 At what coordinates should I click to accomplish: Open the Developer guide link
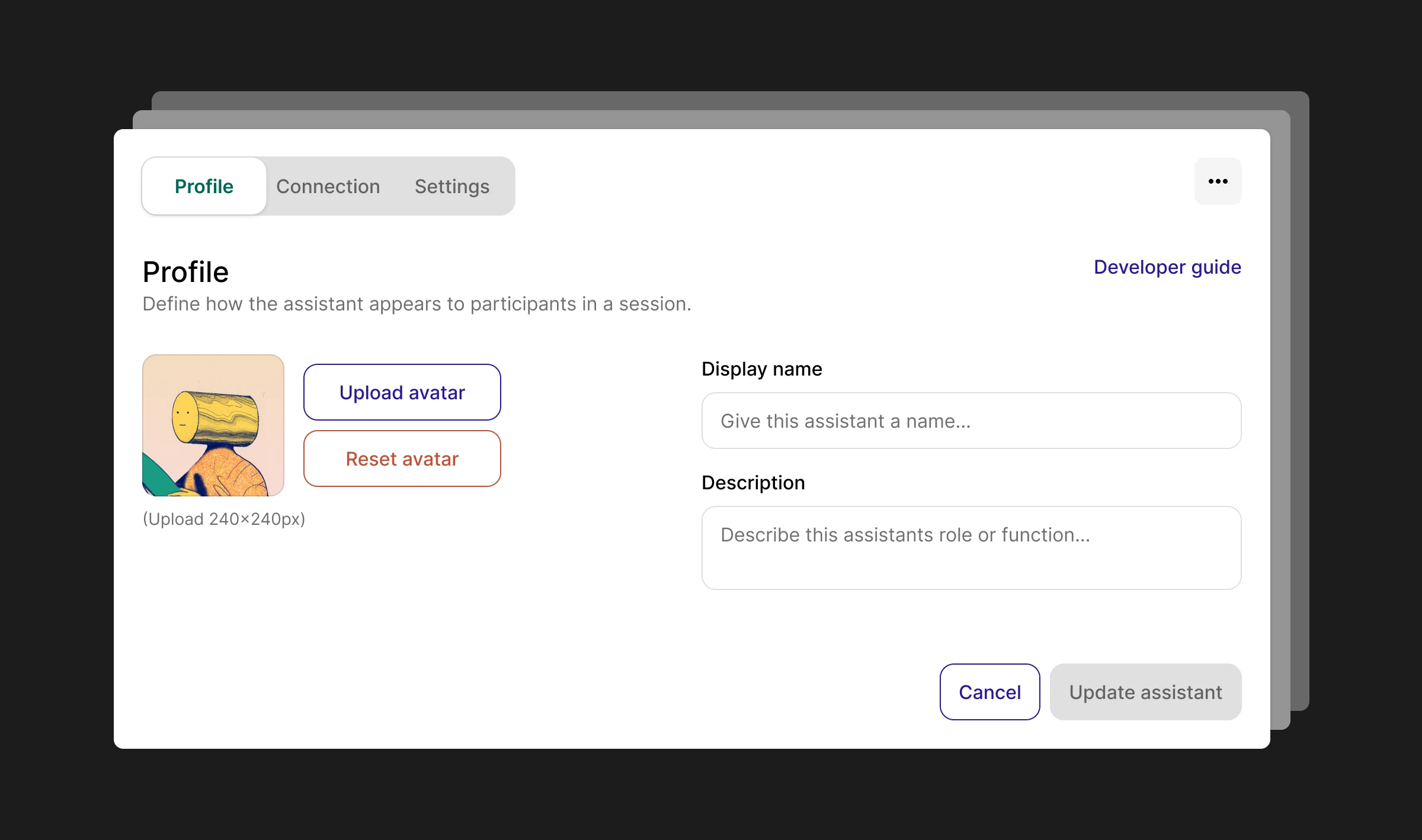click(x=1167, y=267)
